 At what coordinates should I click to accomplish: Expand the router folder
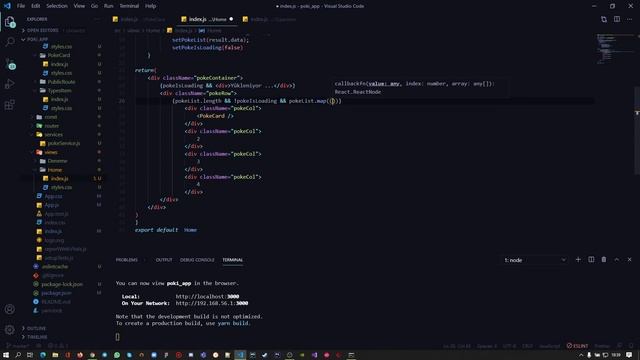point(51,126)
